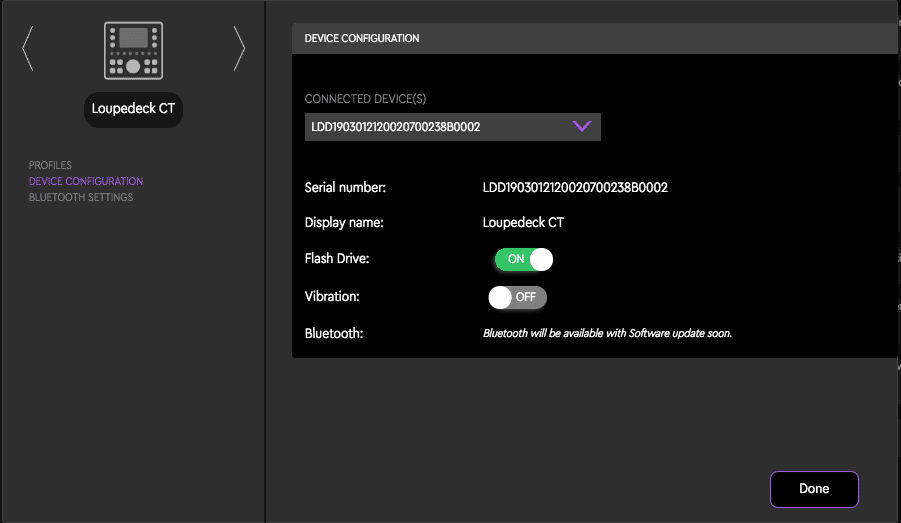Click the Vibration label
This screenshot has height=523, width=901.
(332, 297)
